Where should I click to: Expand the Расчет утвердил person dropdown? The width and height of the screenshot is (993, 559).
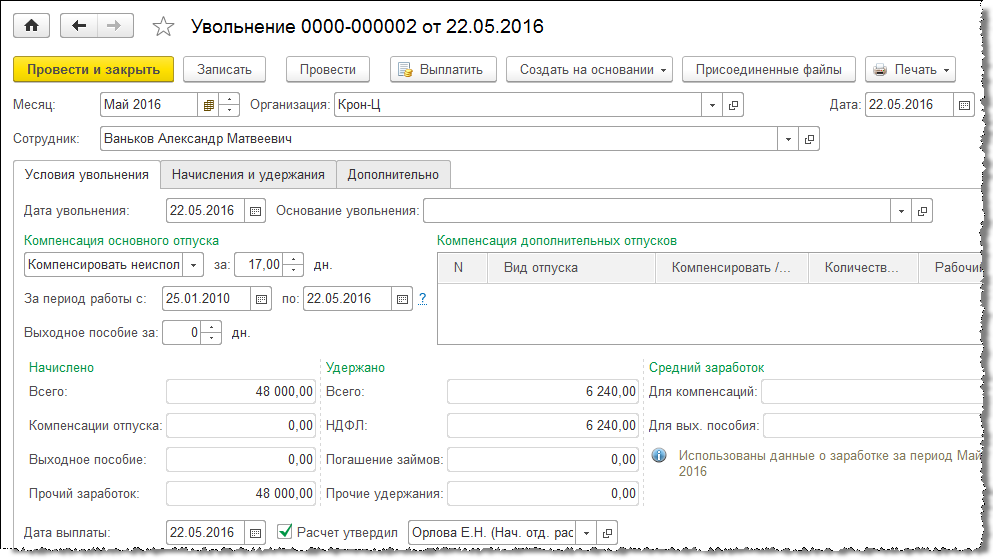point(586,533)
